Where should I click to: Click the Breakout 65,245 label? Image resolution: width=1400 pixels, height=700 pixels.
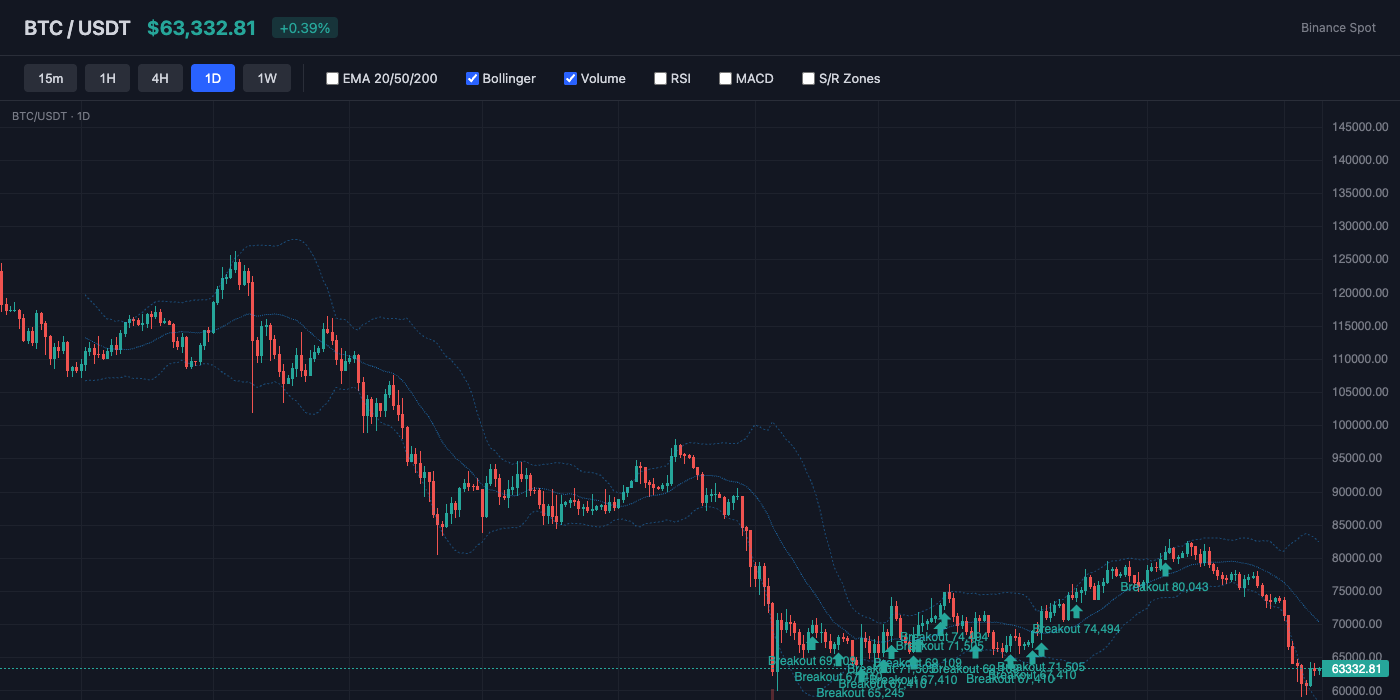[860, 693]
